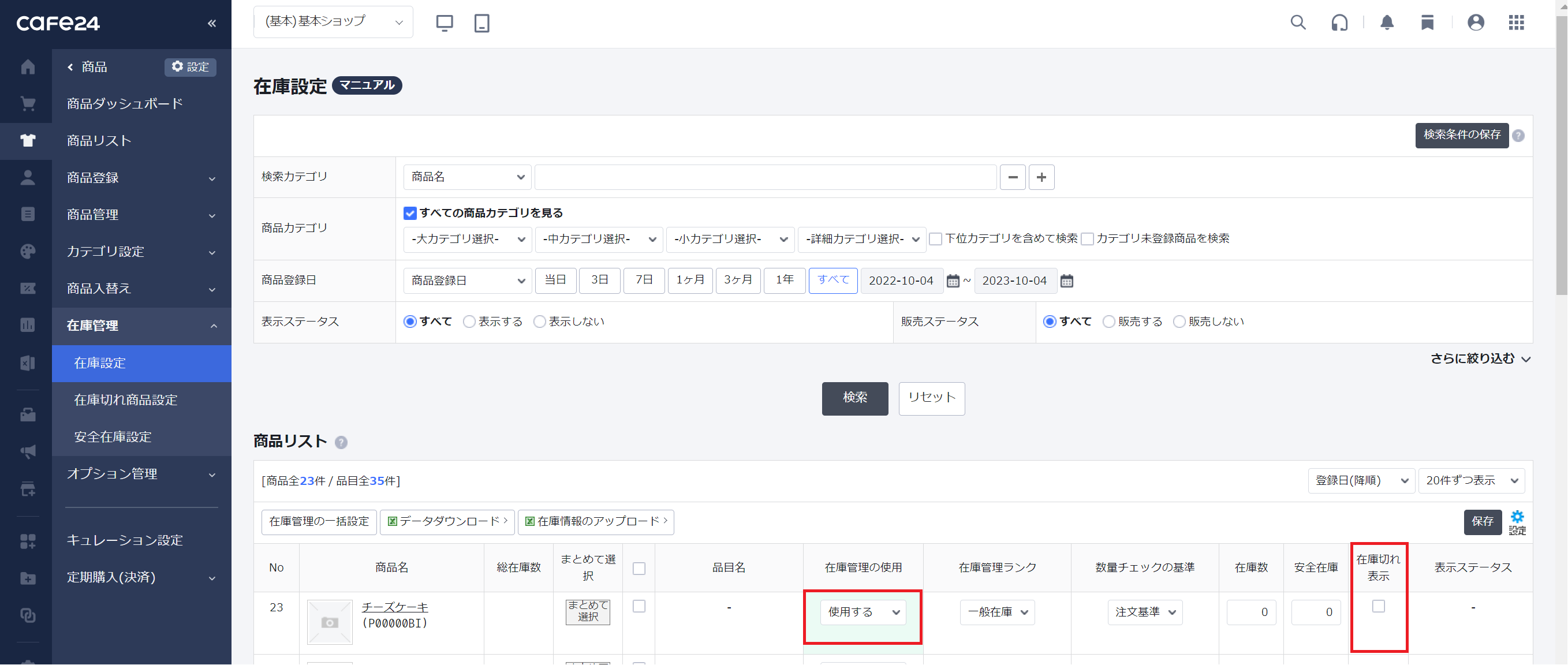The image size is (1568, 665).
Task: Open the apps grid menu icon
Action: [x=1516, y=23]
